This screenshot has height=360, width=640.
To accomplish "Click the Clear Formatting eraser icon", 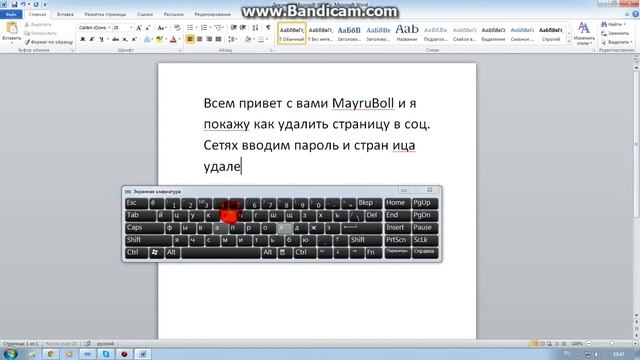I will 177,28.
